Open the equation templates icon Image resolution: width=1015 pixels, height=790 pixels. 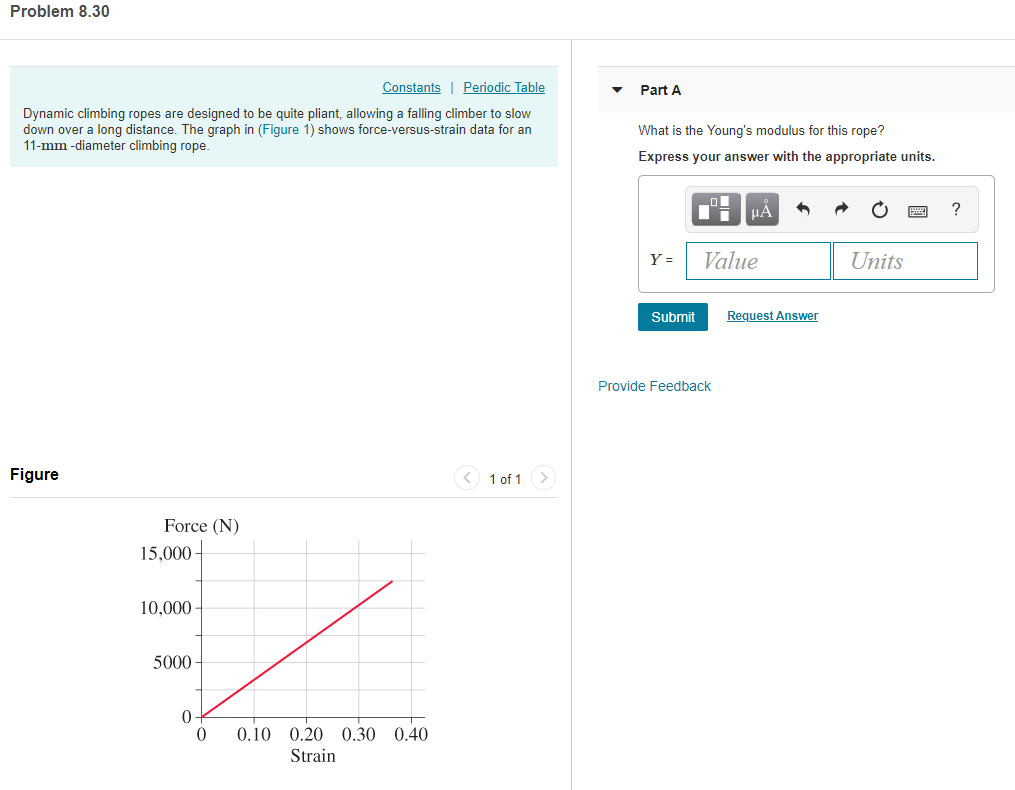[x=714, y=209]
